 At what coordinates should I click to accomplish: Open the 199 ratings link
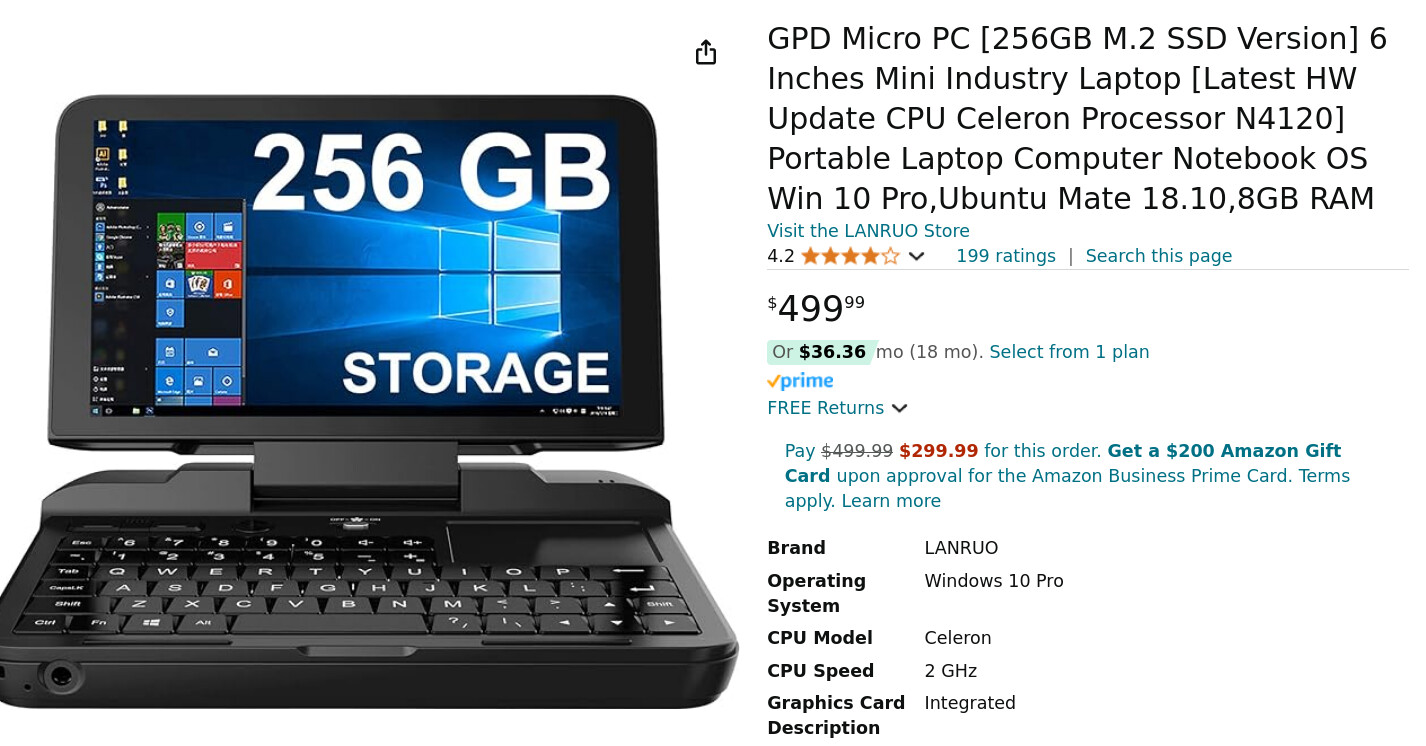click(x=1006, y=256)
